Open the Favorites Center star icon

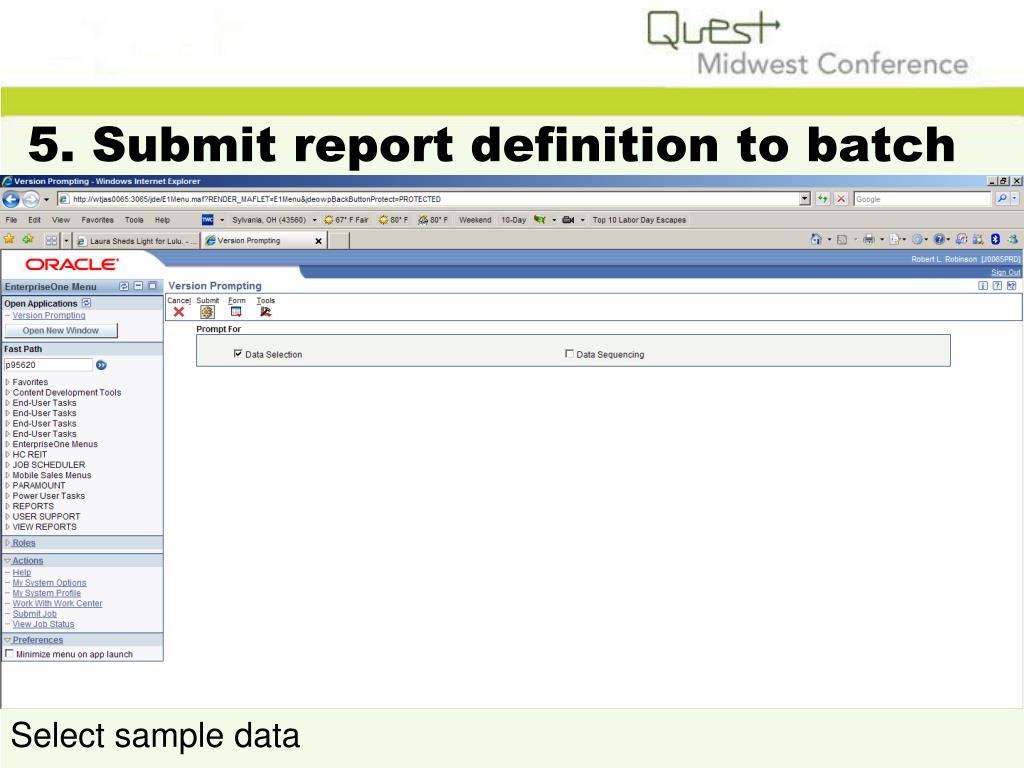[9, 240]
